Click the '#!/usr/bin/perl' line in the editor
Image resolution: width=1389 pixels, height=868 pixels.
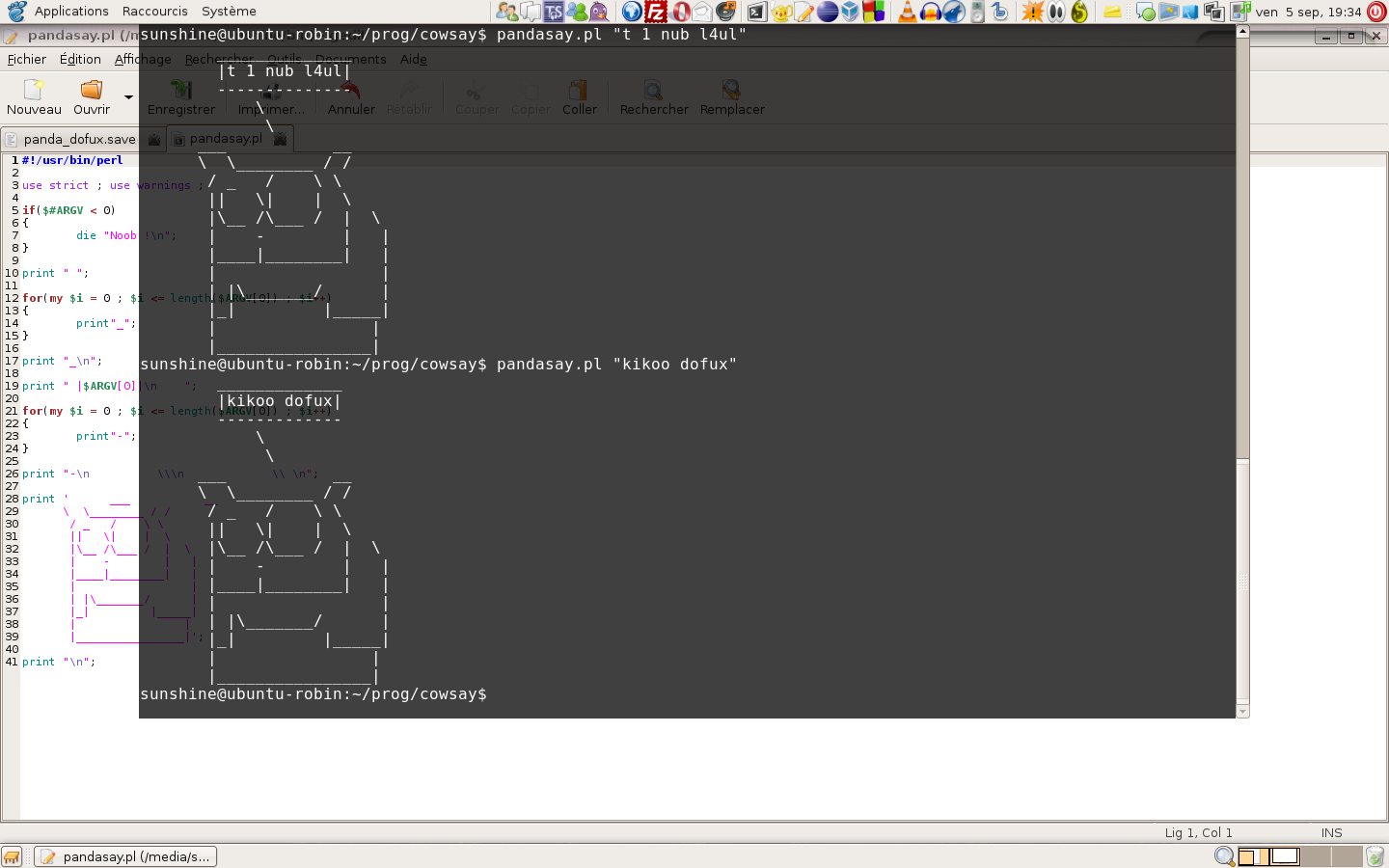pos(72,160)
